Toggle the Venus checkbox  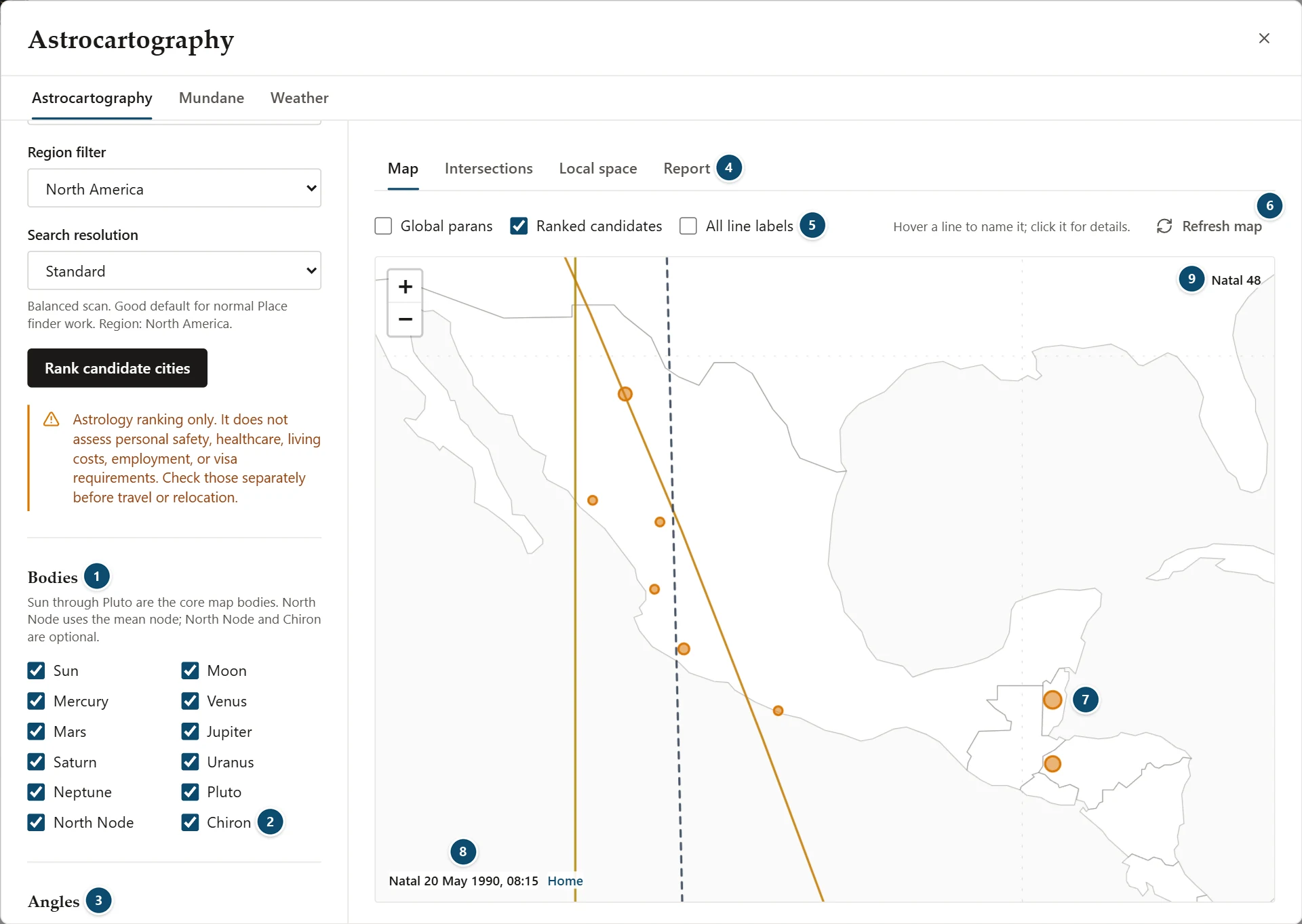click(190, 701)
